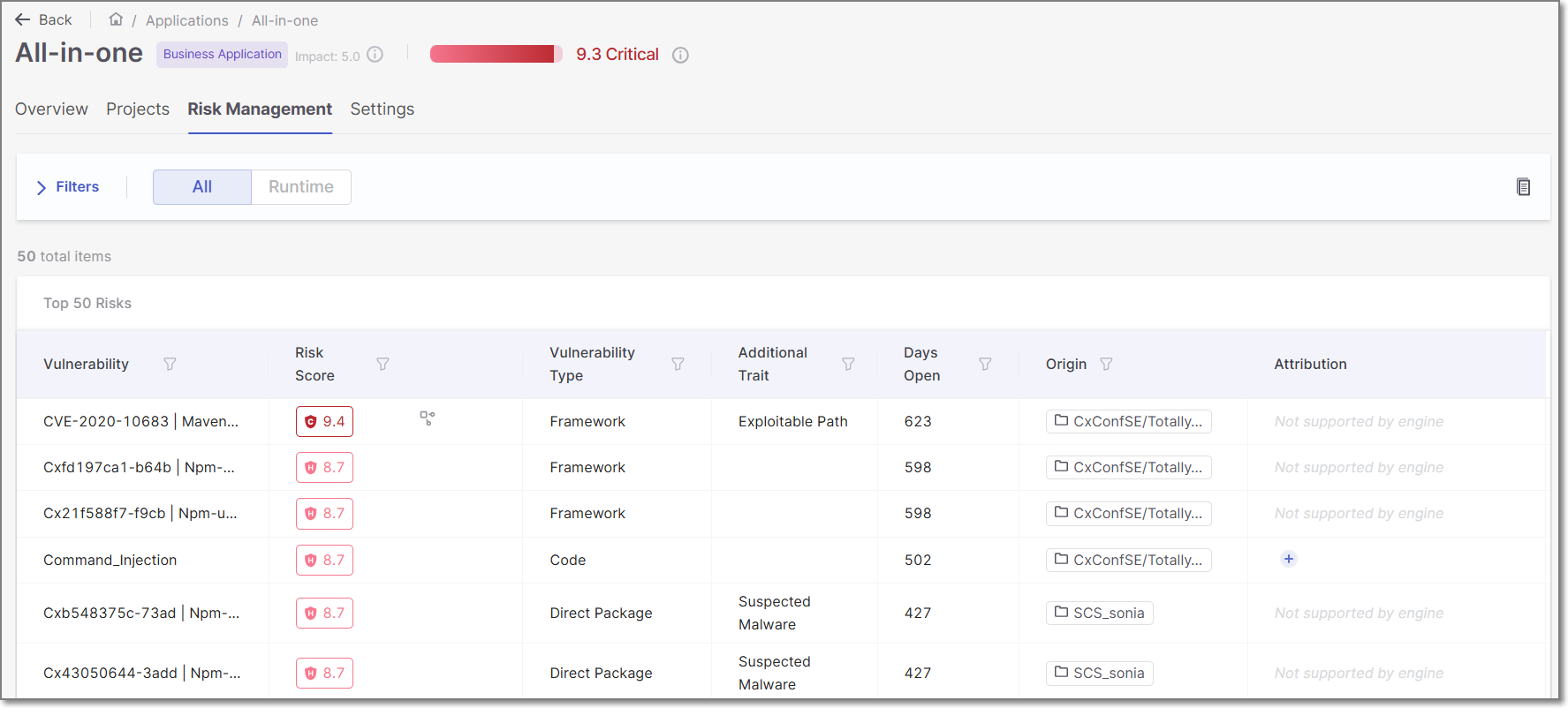Image resolution: width=1568 pixels, height=708 pixels.
Task: Switch to the Overview tab
Action: pyautogui.click(x=51, y=109)
